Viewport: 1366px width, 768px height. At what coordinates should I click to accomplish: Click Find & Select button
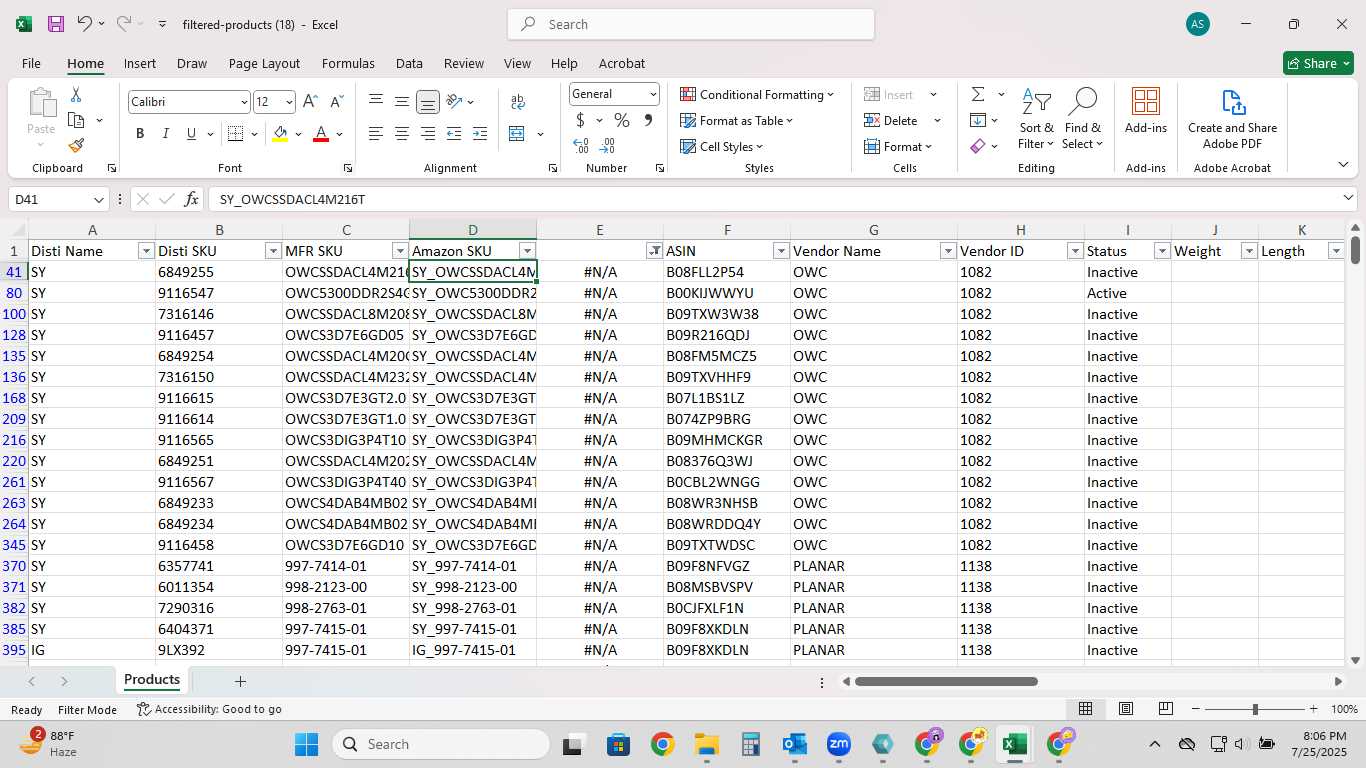tap(1083, 119)
